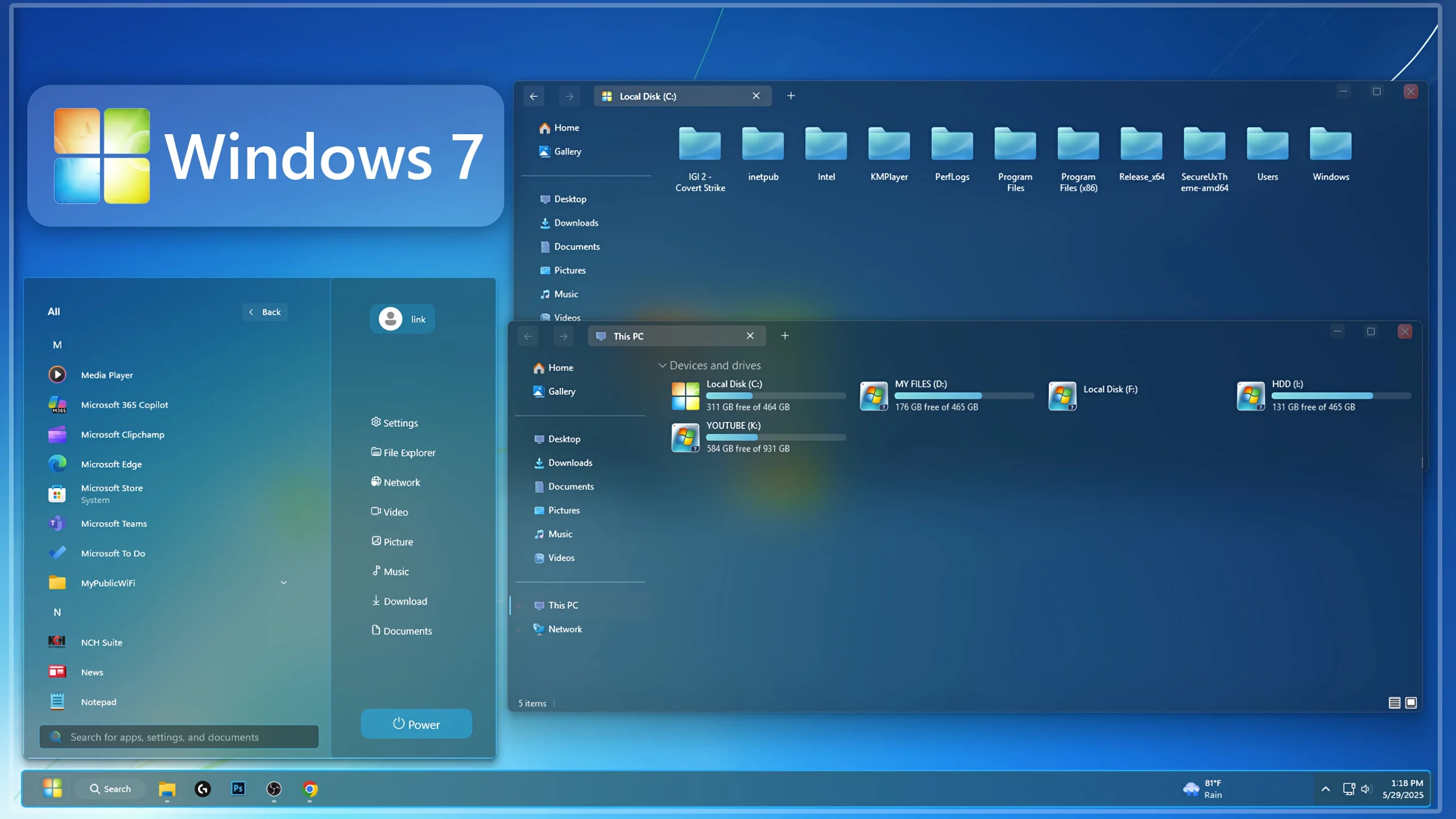Click the Windows Start button on taskbar
The image size is (1456, 819).
(x=52, y=788)
